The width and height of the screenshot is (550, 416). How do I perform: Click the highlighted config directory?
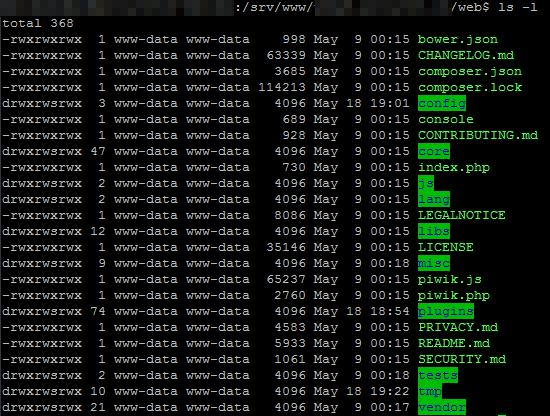[442, 103]
